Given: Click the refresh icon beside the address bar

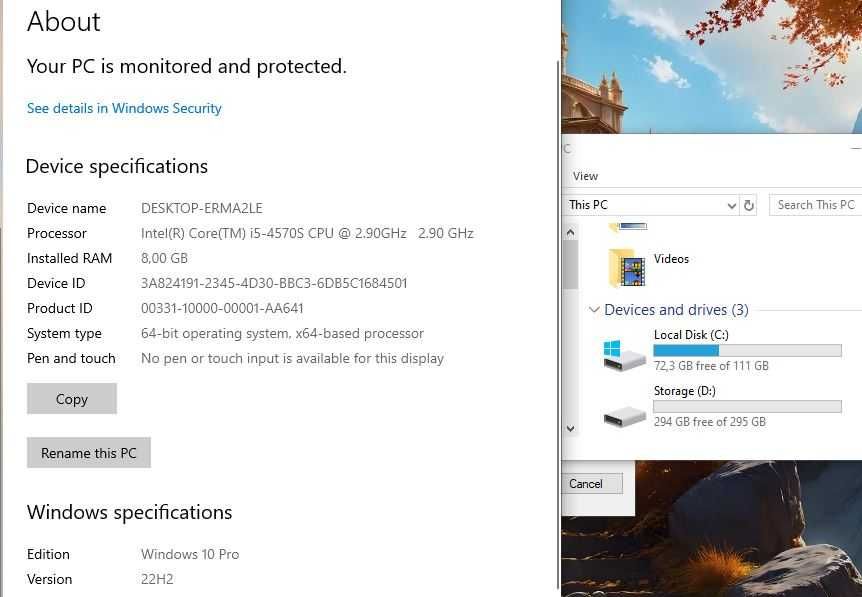Looking at the screenshot, I should pos(748,205).
